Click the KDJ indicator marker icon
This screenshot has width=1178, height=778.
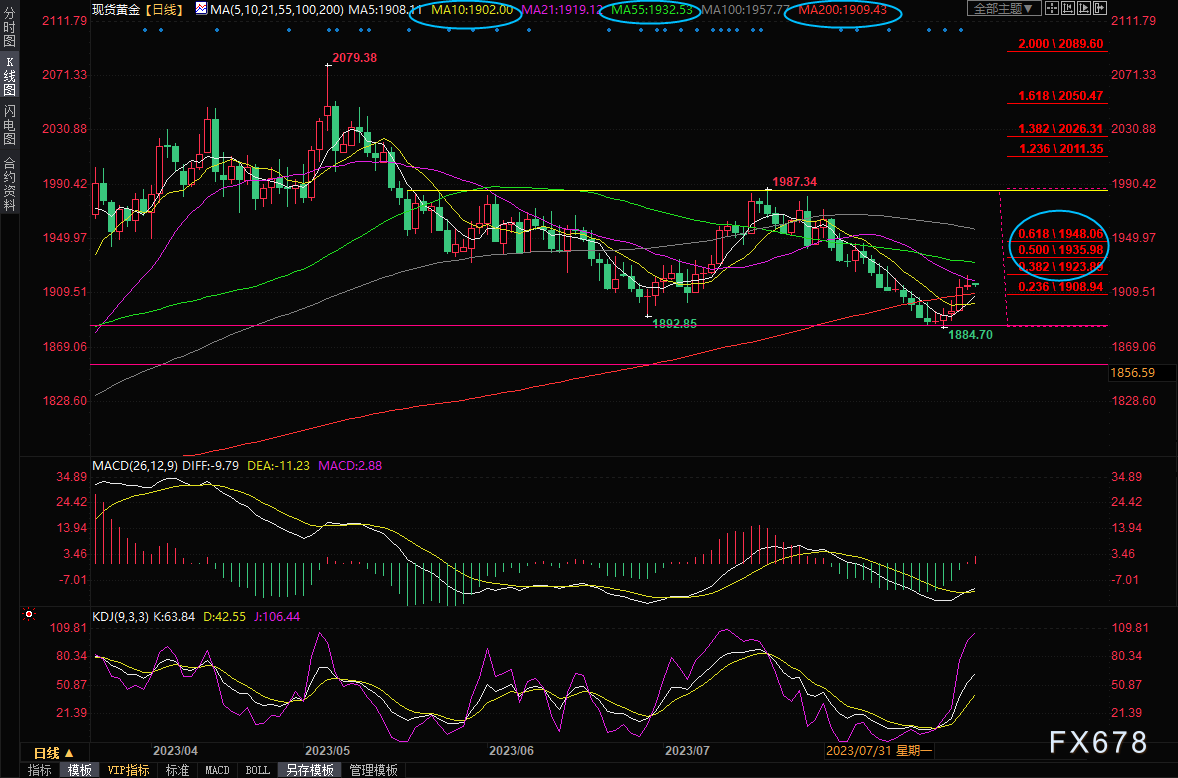tap(28, 614)
